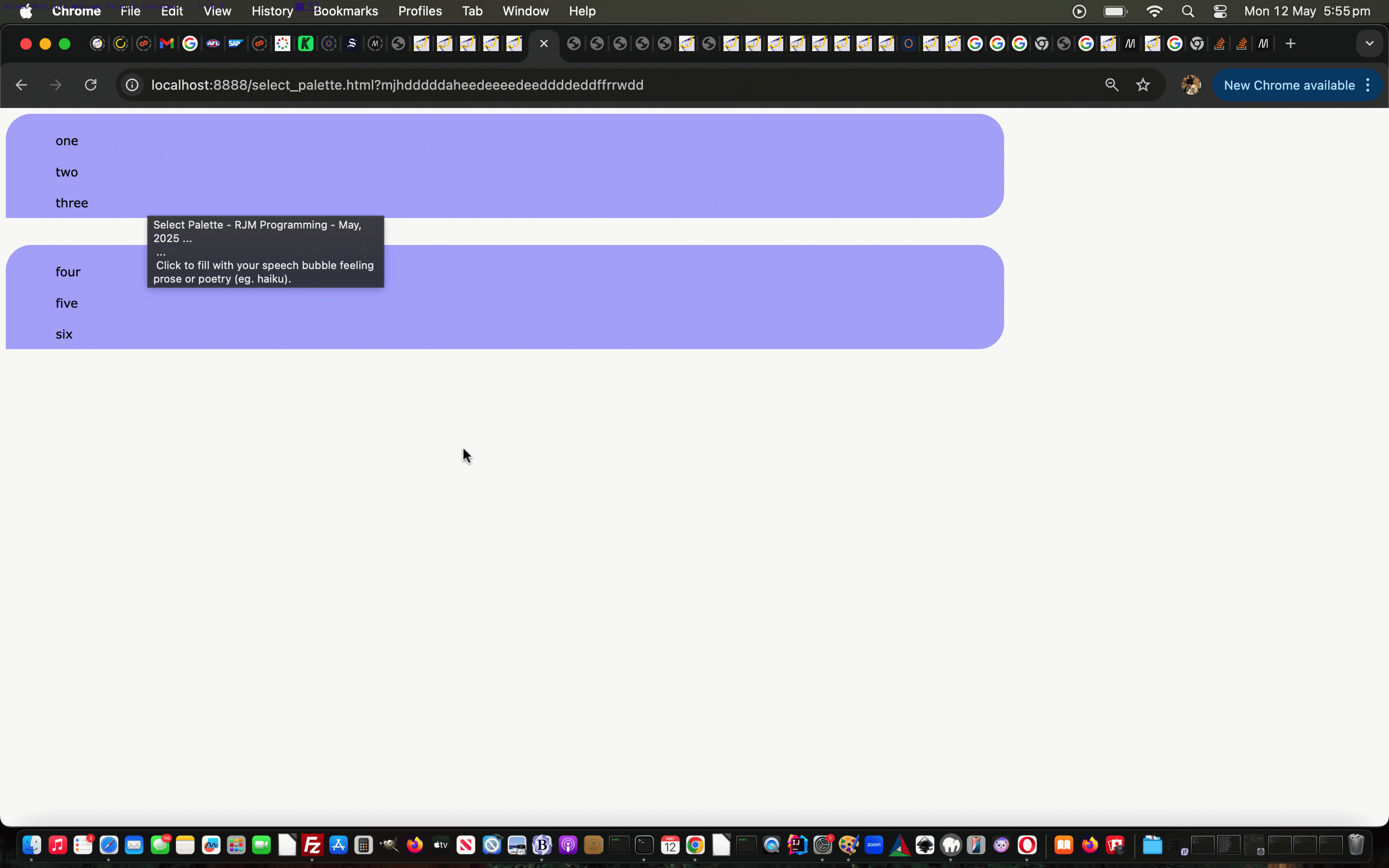Viewport: 1389px width, 868px height.
Task: Open FileZilla from the dock
Action: click(312, 845)
